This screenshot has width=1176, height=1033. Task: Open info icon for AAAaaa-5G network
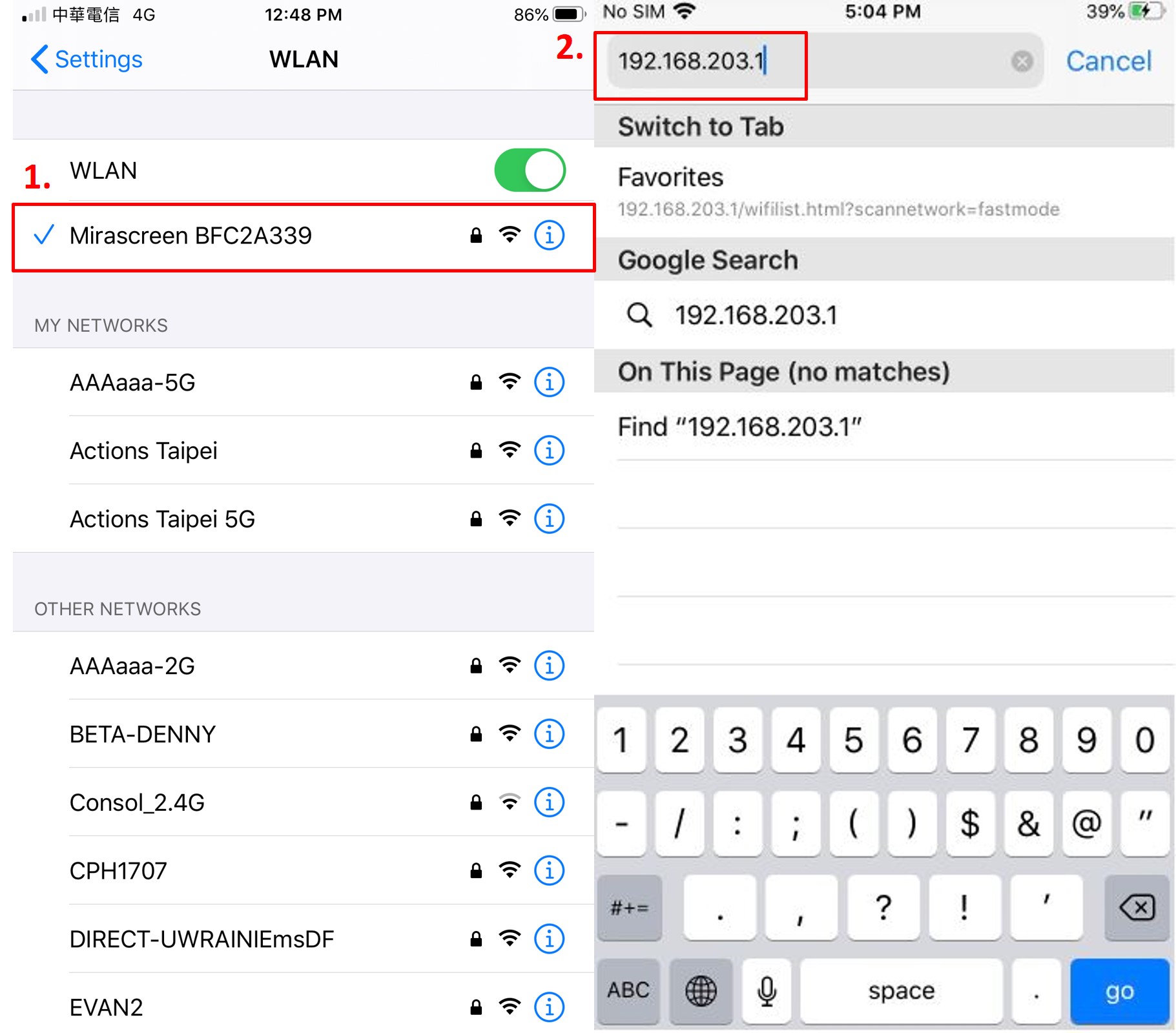pyautogui.click(x=548, y=382)
